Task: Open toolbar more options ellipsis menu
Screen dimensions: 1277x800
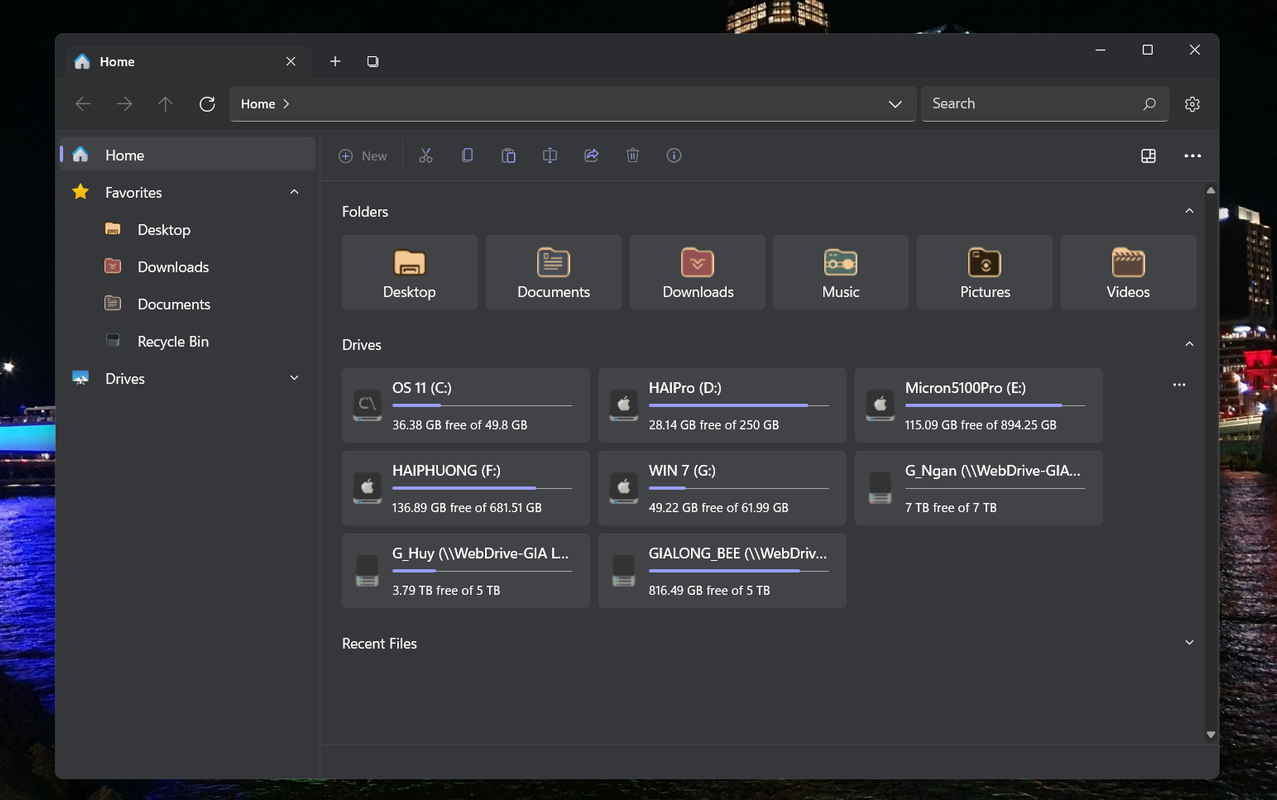Action: click(1192, 156)
